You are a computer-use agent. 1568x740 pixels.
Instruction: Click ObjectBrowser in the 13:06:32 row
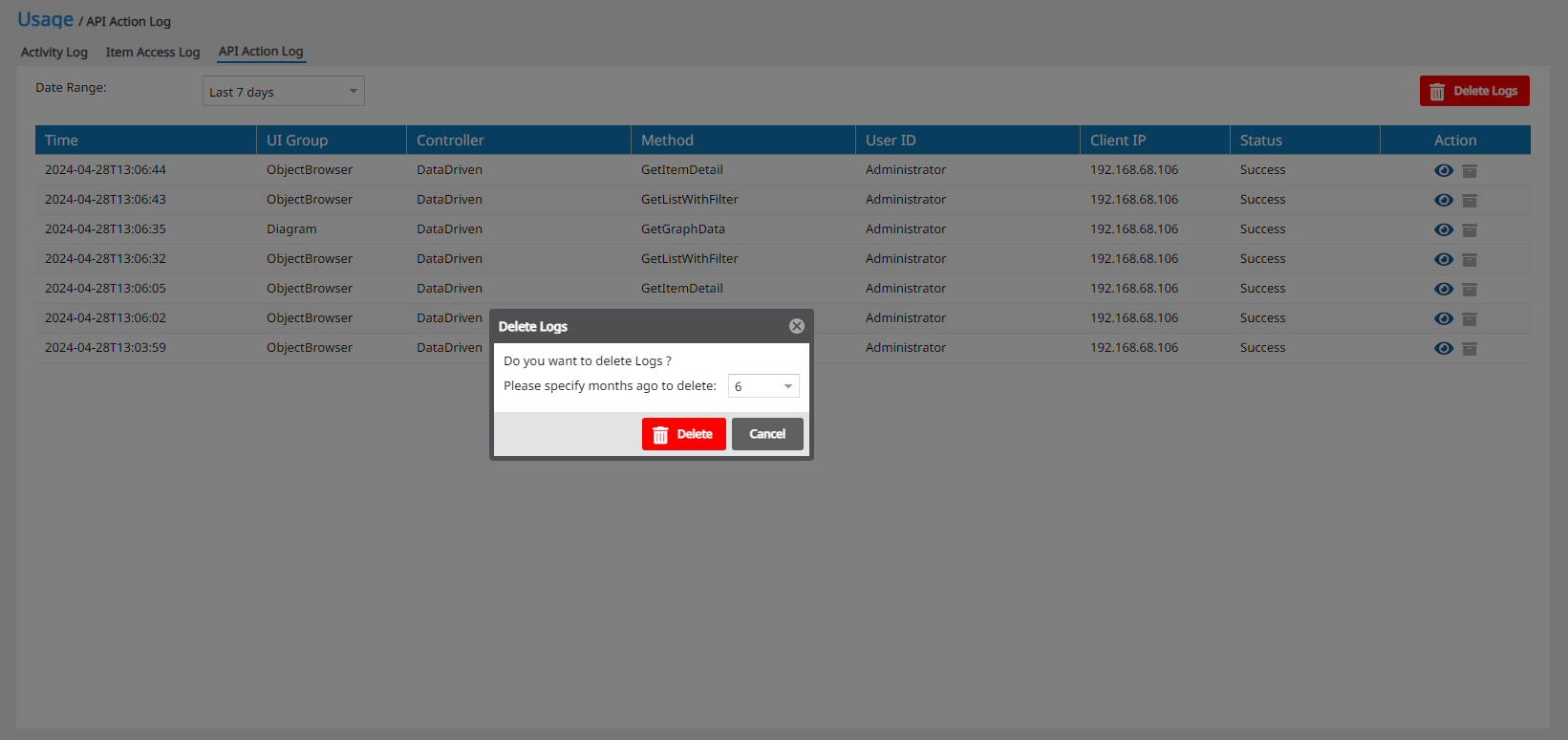coord(310,259)
